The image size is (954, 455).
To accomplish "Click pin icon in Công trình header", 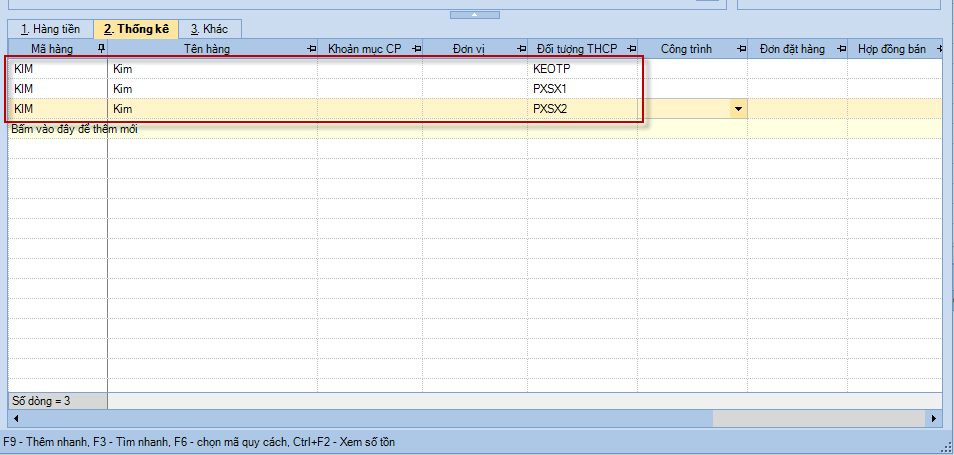I will pos(742,49).
